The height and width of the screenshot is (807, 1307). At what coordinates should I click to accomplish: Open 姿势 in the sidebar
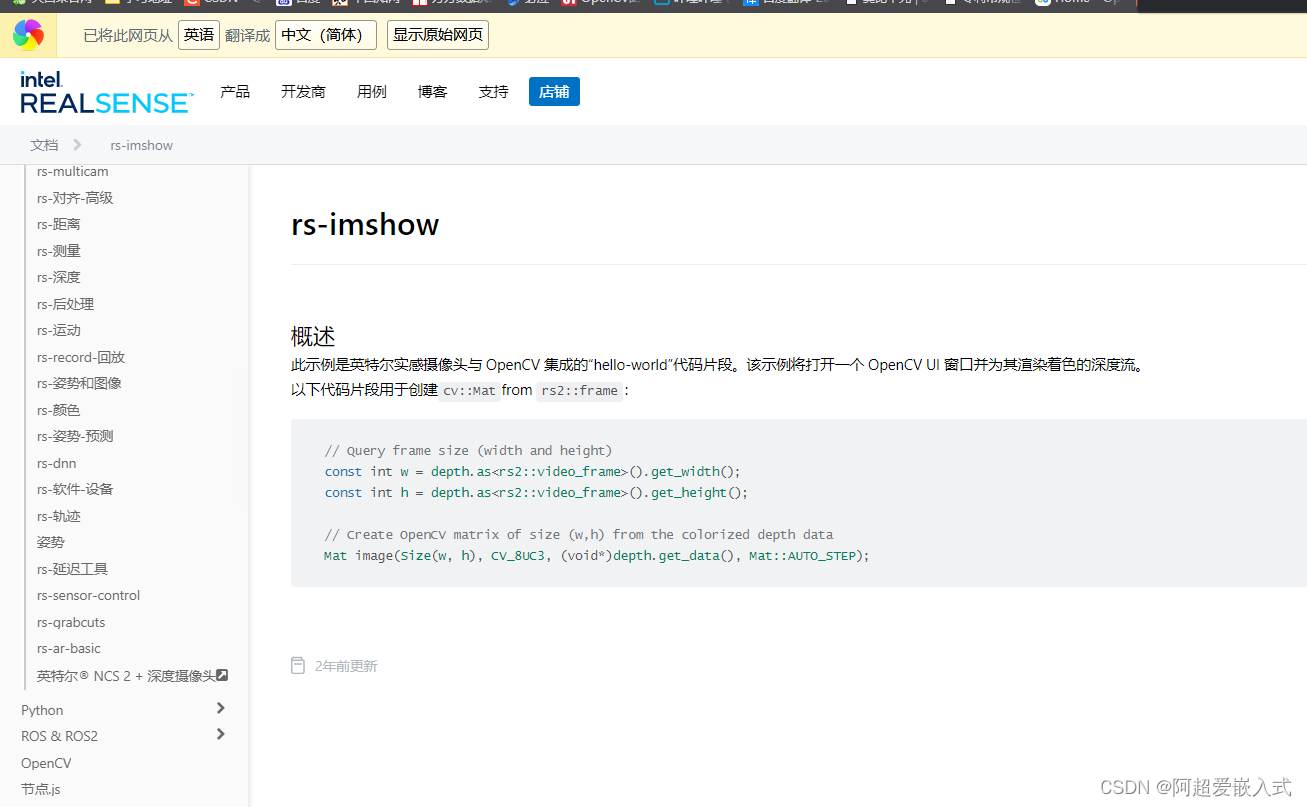tap(50, 542)
